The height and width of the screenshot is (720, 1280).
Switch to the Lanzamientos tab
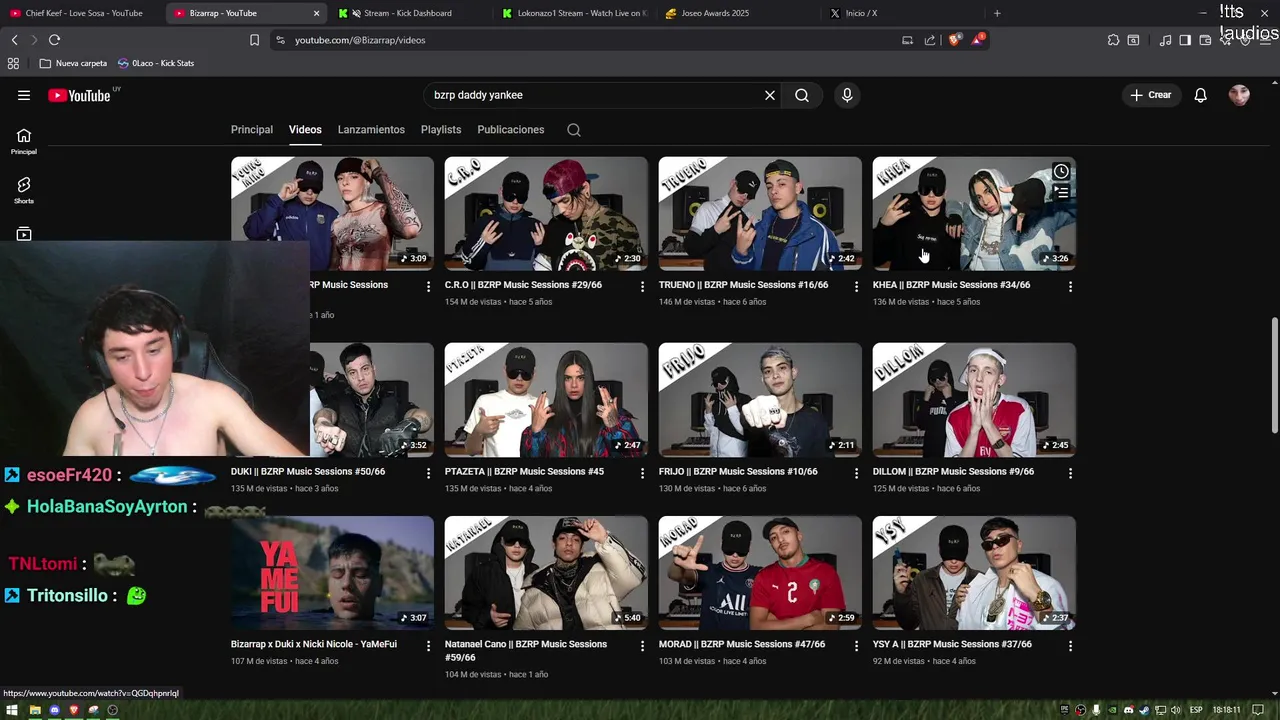click(371, 130)
